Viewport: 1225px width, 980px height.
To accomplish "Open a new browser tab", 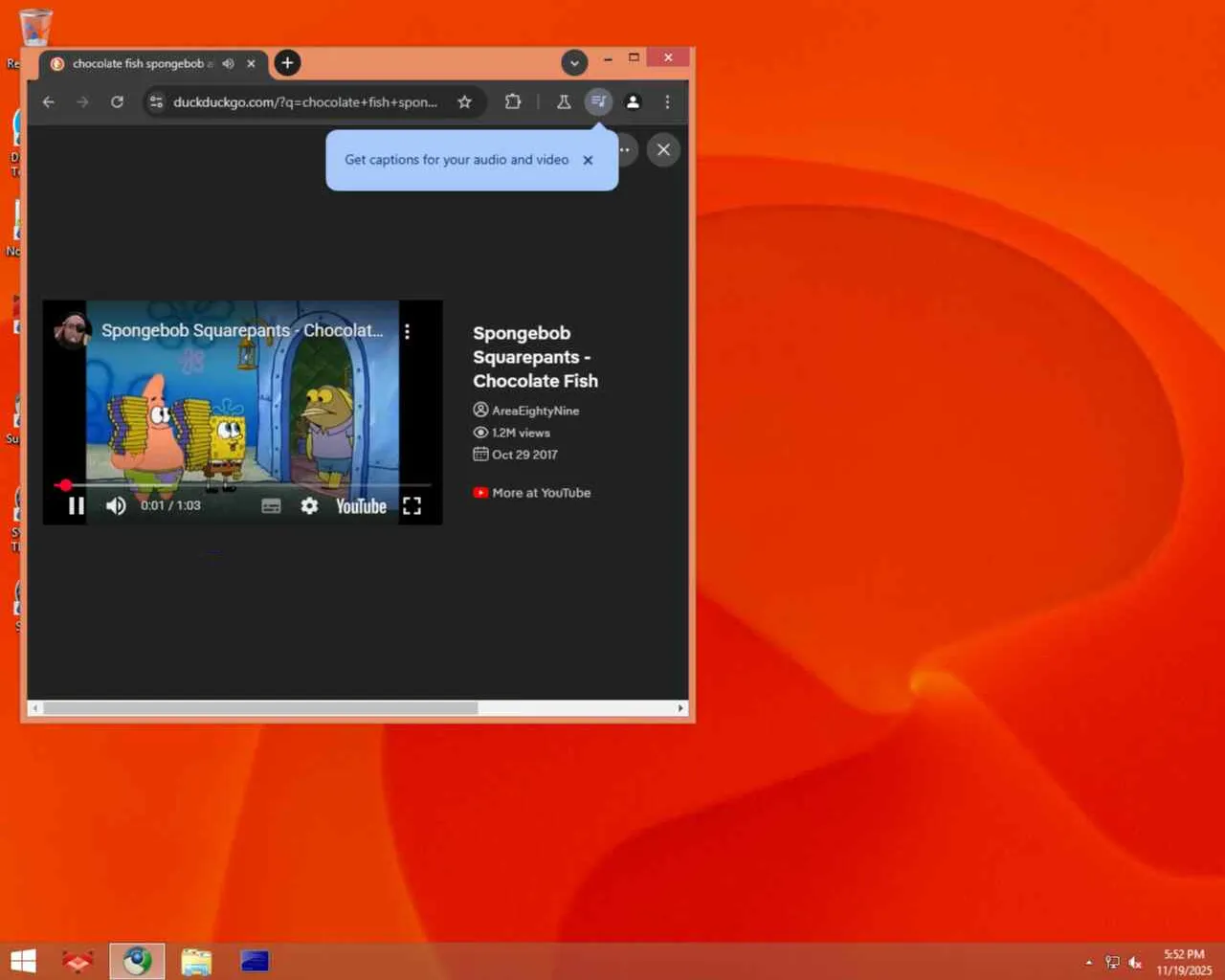I will [287, 63].
